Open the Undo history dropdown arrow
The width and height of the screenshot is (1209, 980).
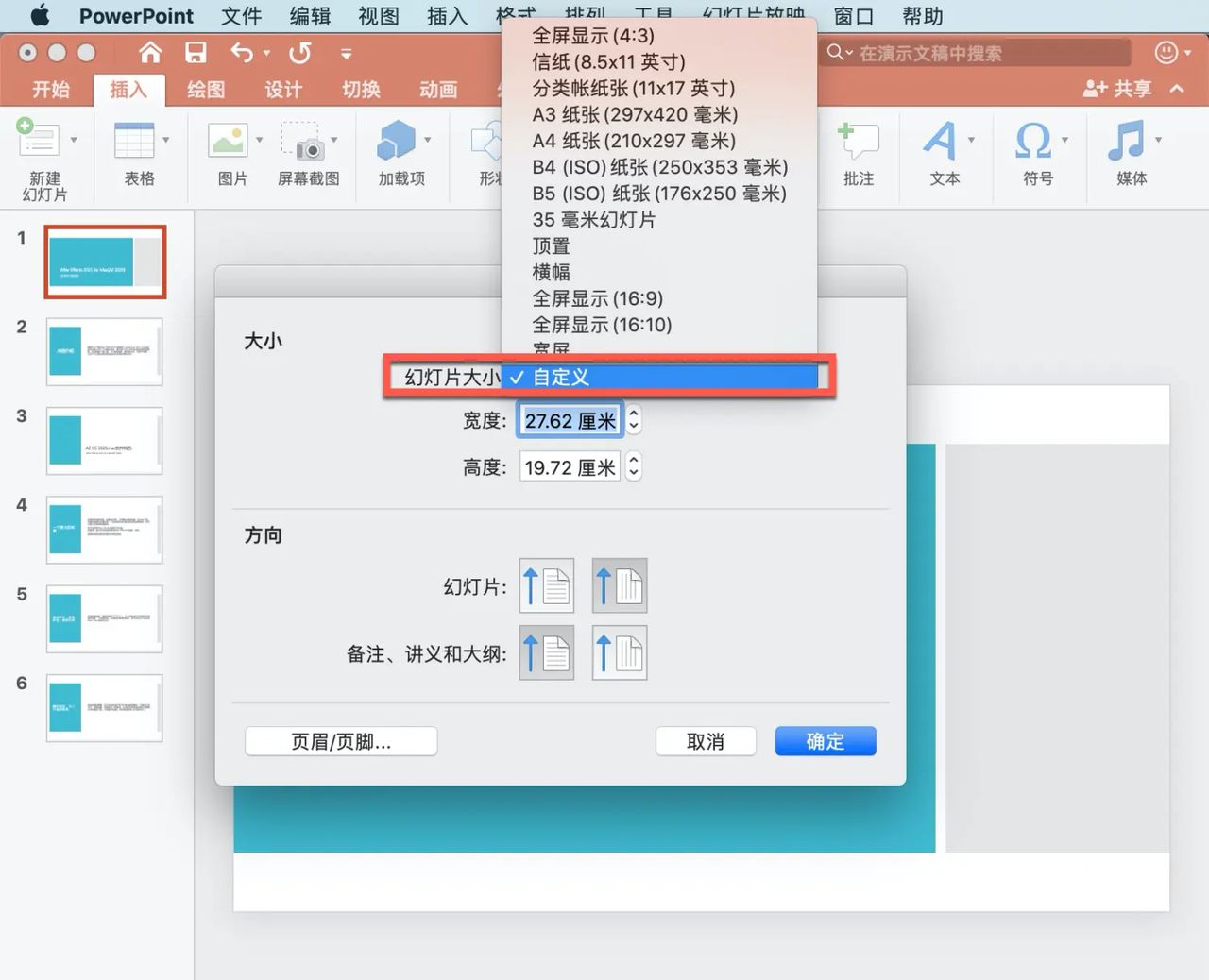(x=266, y=54)
